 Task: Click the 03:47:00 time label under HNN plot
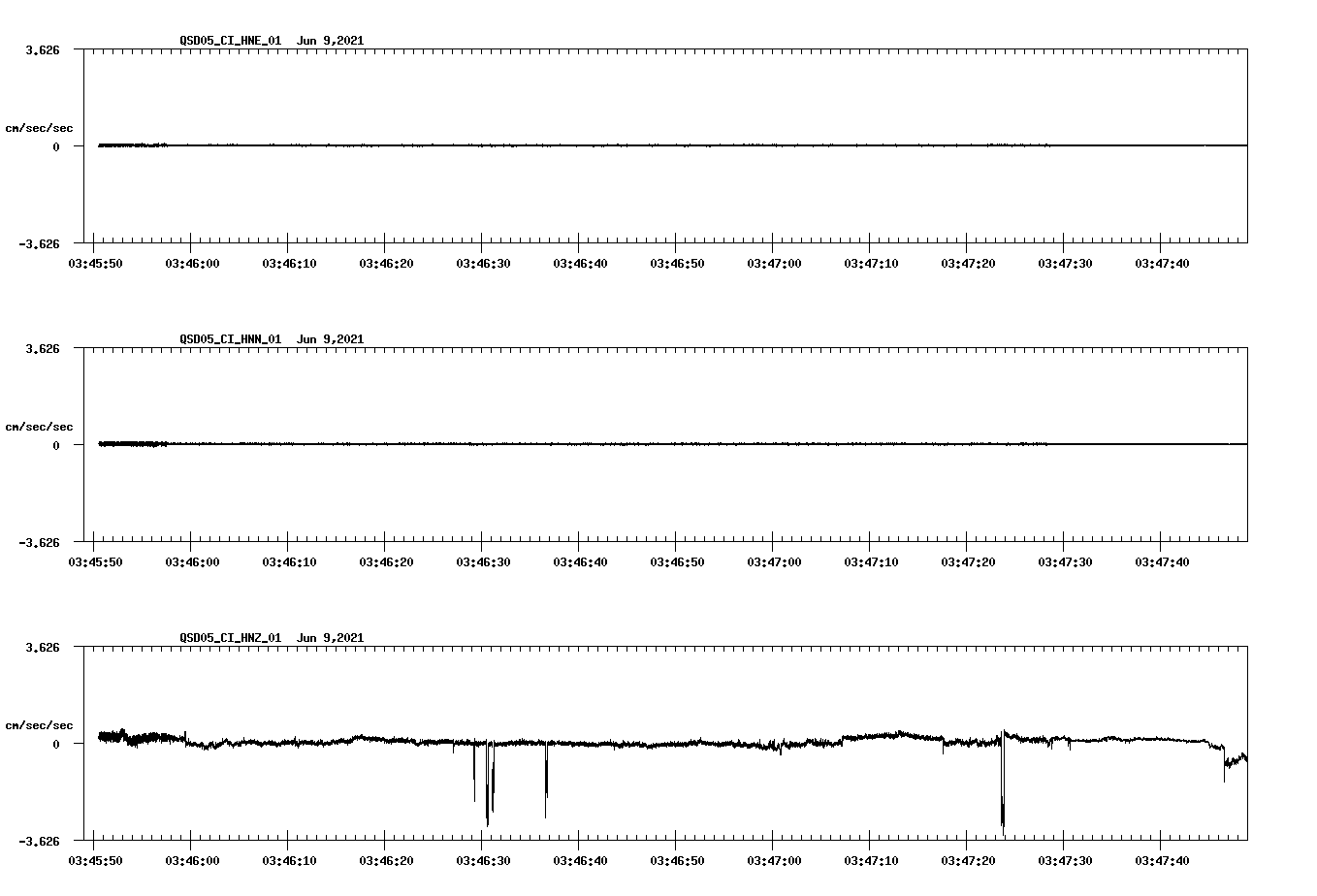click(x=774, y=561)
